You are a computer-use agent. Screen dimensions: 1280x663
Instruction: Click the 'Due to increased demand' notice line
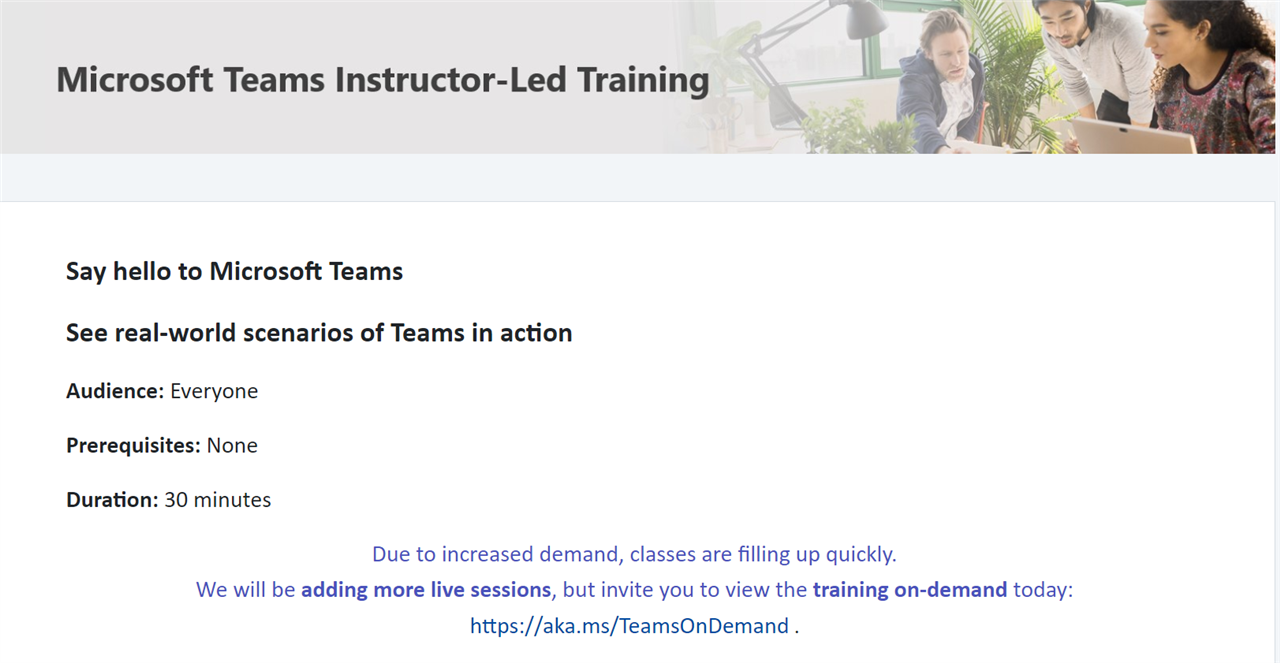tap(634, 553)
